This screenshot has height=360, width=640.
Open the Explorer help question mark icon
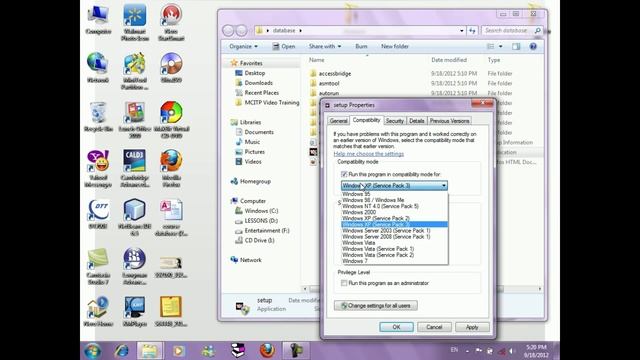[x=533, y=47]
